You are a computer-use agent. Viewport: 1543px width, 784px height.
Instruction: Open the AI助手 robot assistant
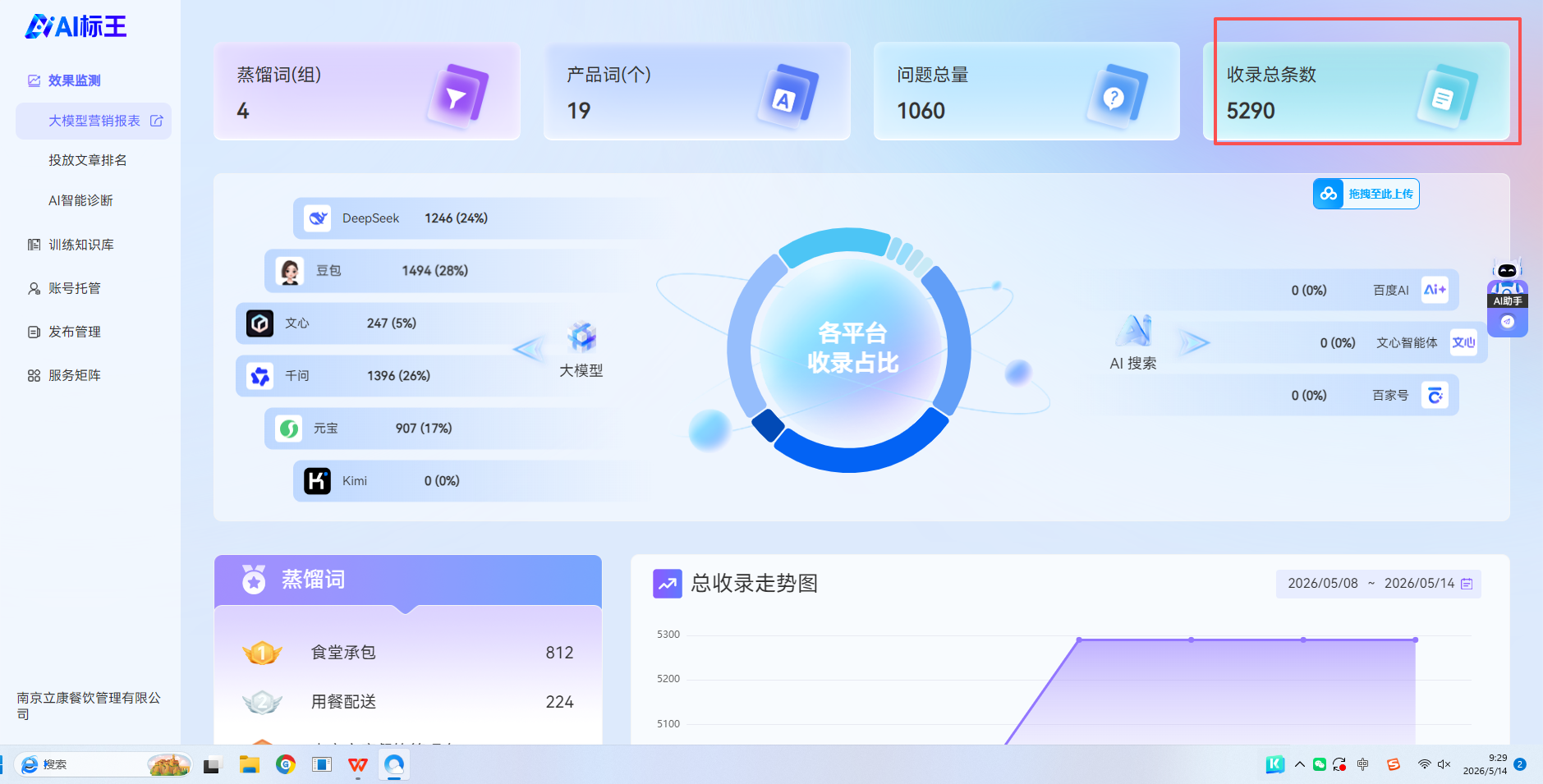[1508, 296]
